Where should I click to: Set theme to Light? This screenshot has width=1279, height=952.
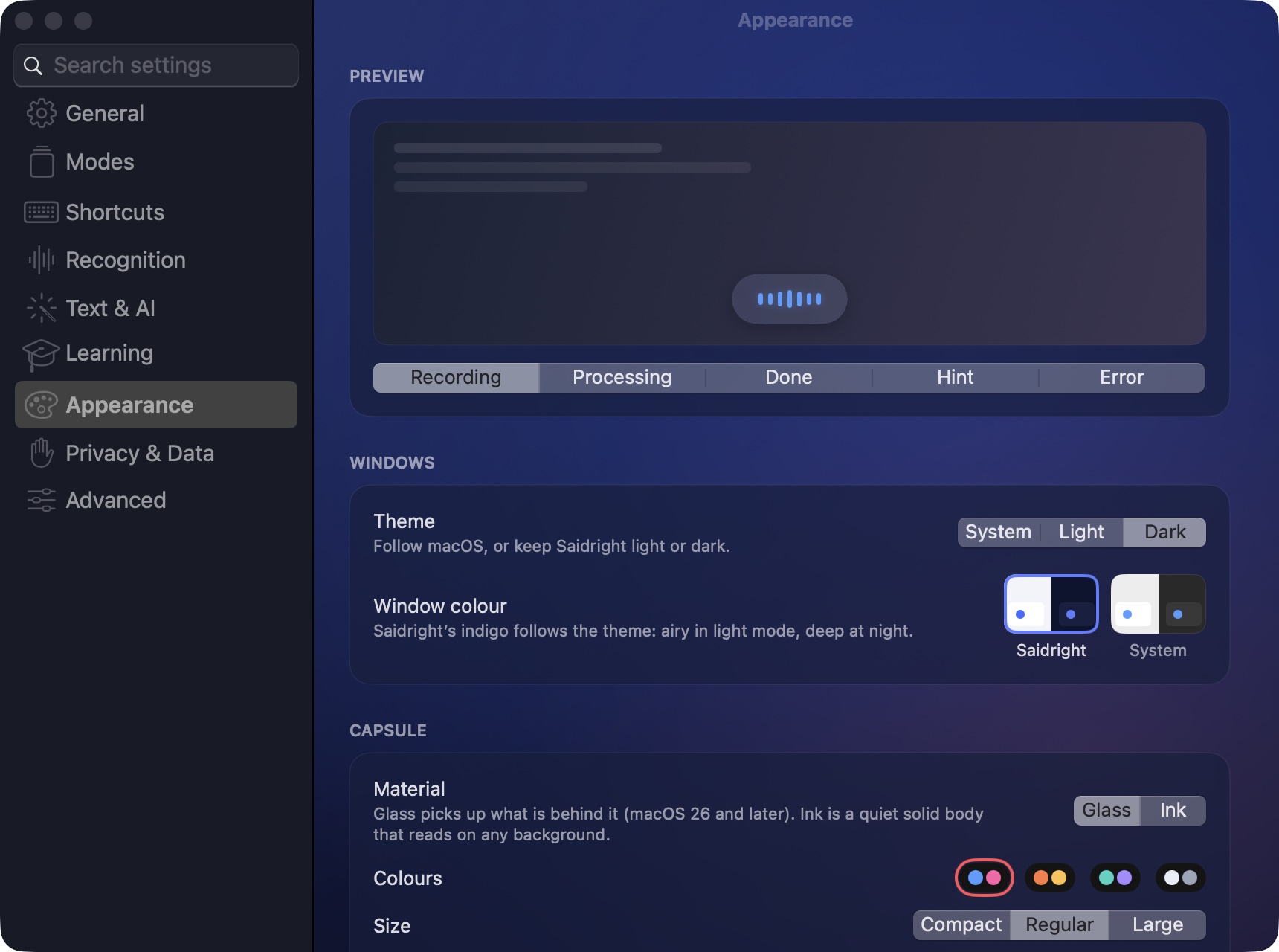coord(1082,532)
